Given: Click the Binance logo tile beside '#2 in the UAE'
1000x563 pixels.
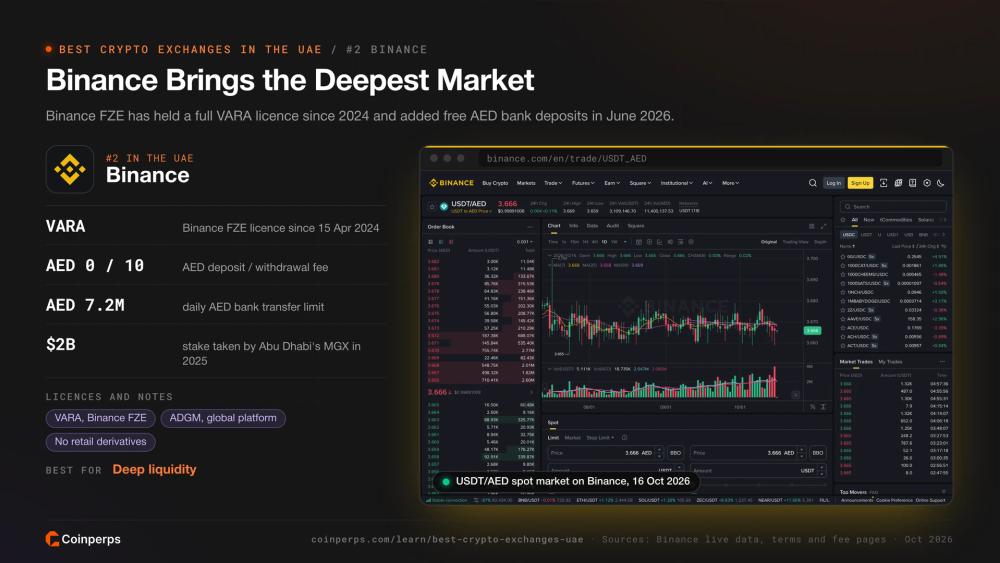Looking at the screenshot, I should pyautogui.click(x=70, y=169).
